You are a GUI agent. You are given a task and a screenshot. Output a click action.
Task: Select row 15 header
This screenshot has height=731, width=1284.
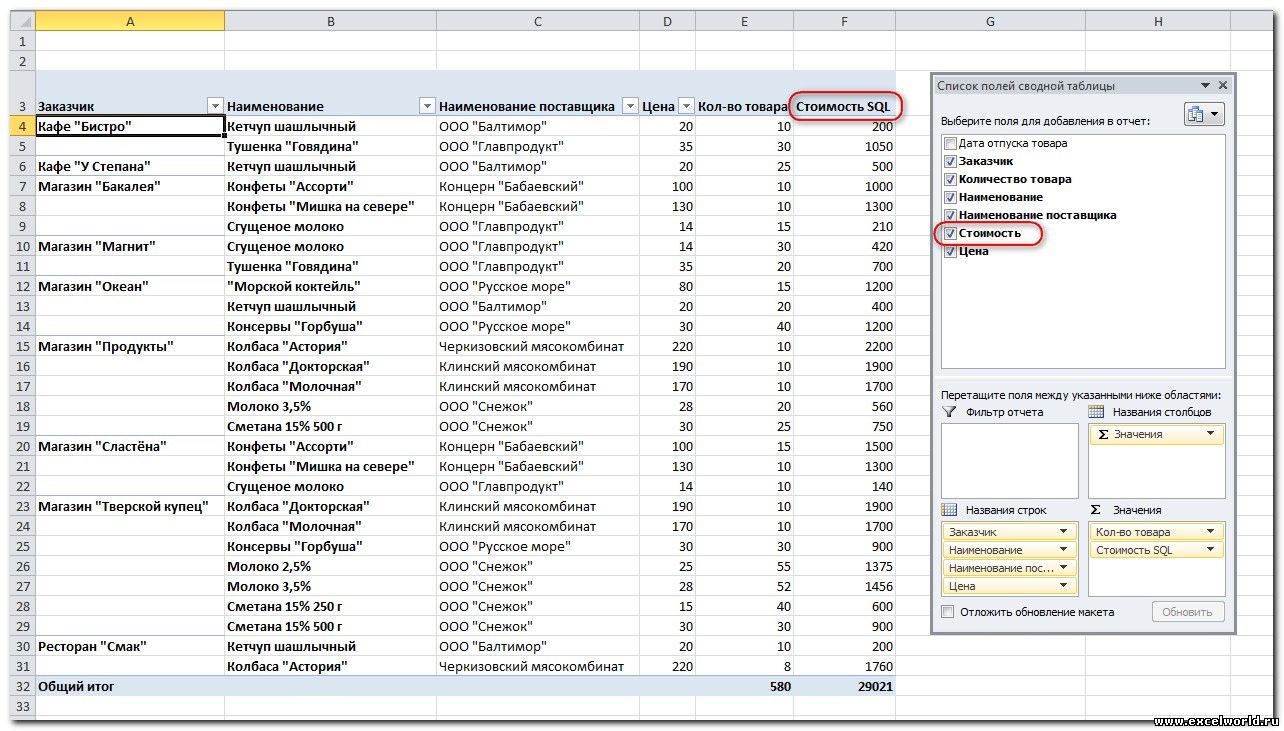[22, 346]
